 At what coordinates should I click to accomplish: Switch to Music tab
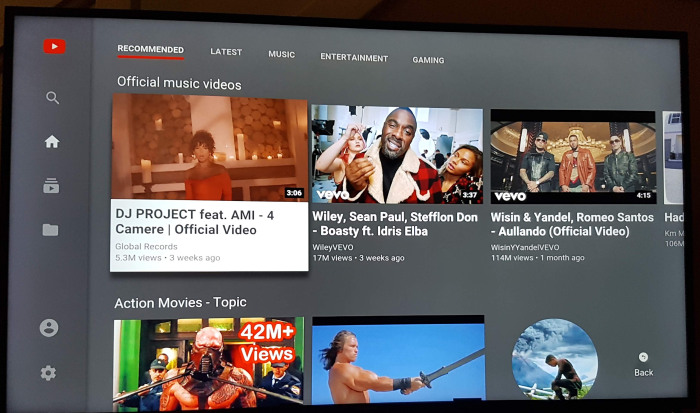click(x=282, y=54)
